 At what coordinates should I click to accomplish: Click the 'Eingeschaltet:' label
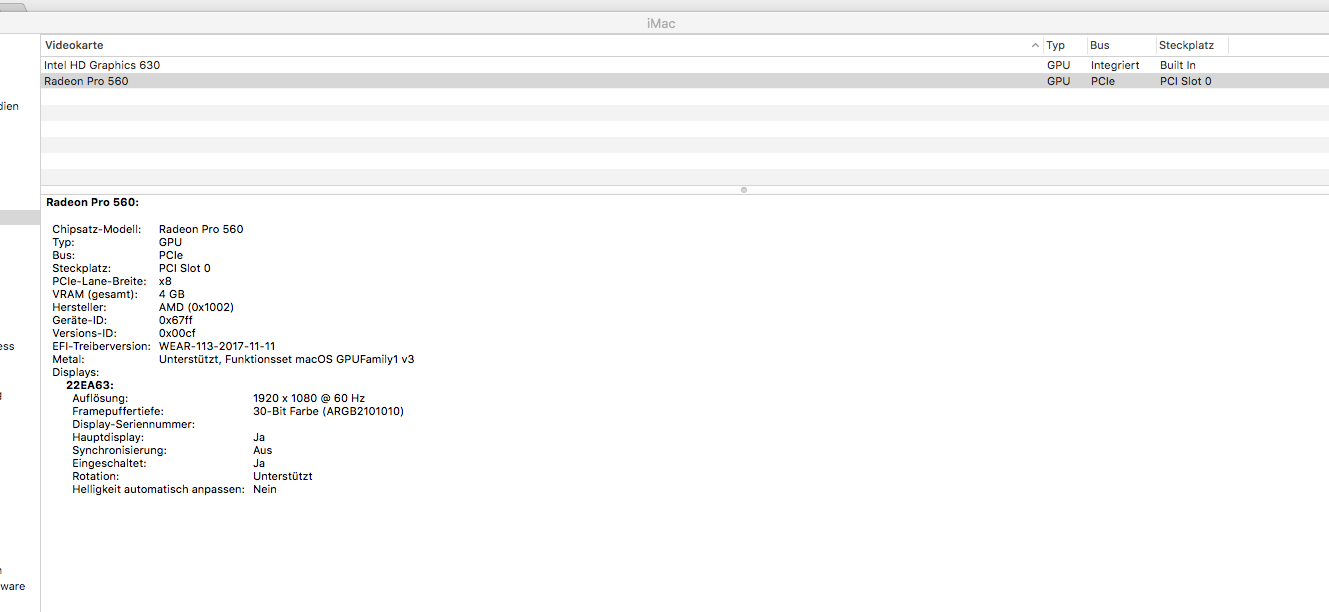(x=109, y=463)
